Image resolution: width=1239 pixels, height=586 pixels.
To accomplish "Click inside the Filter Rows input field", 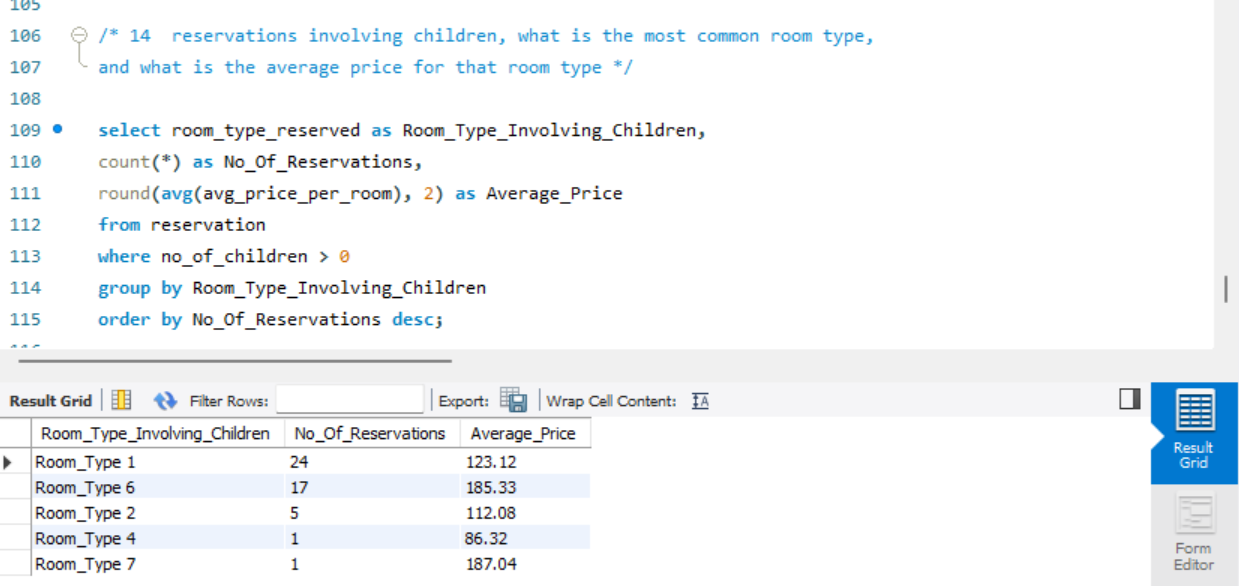I will (x=349, y=400).
